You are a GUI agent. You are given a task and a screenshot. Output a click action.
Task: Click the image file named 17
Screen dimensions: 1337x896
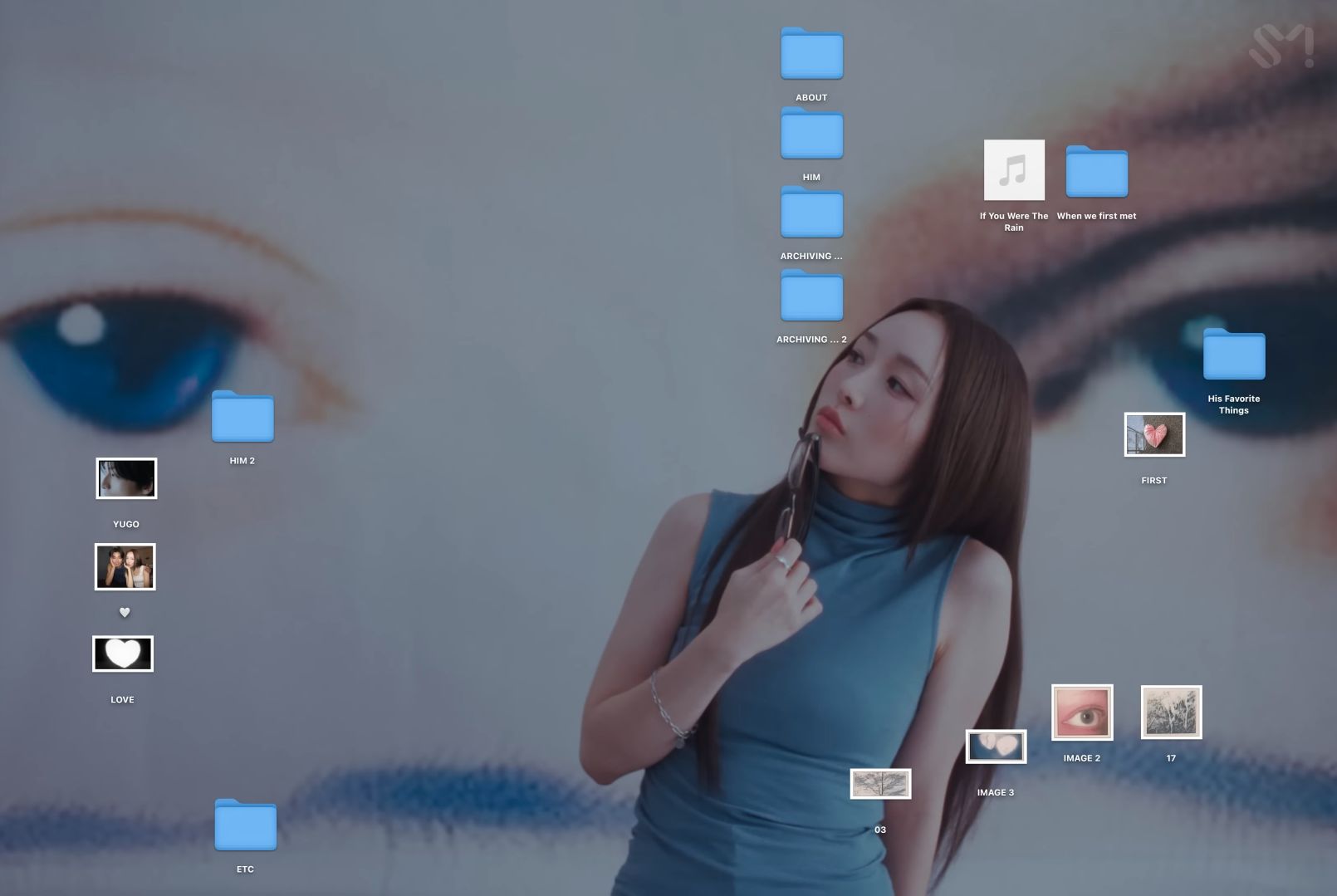tap(1171, 712)
